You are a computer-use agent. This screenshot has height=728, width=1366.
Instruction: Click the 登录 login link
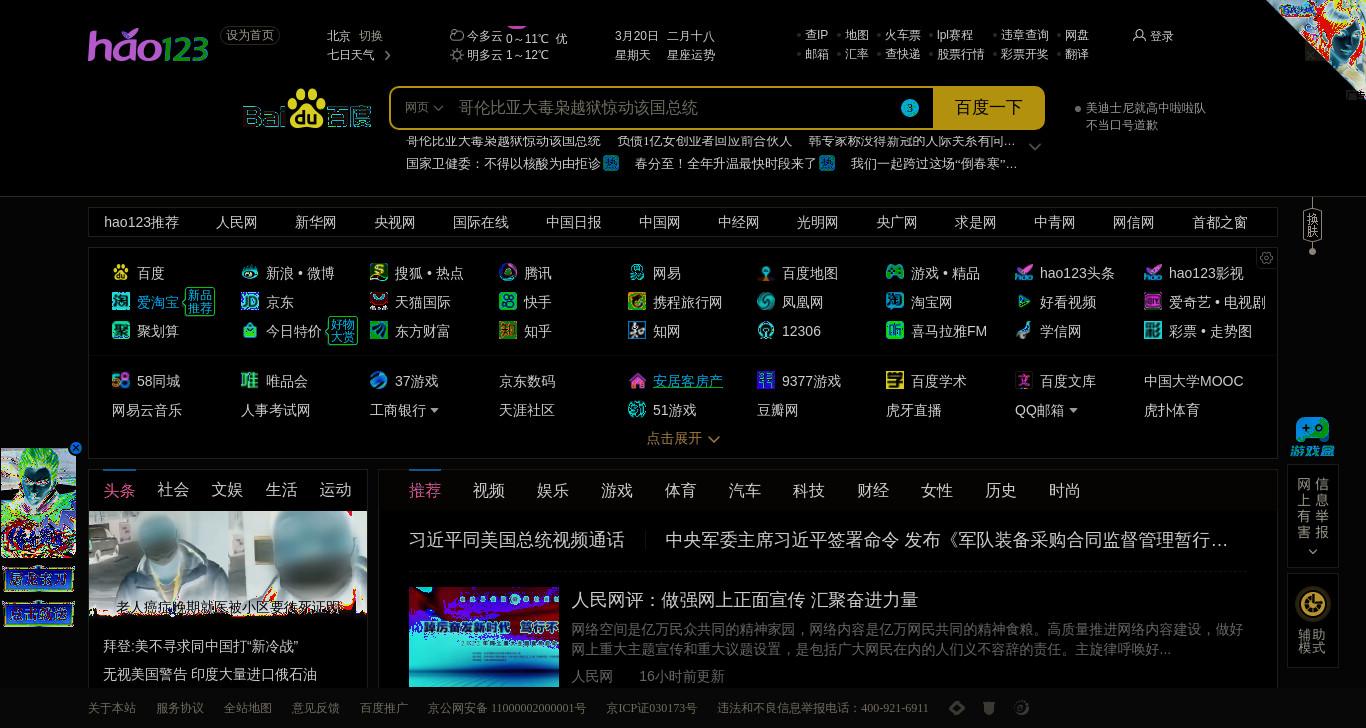tap(1162, 36)
